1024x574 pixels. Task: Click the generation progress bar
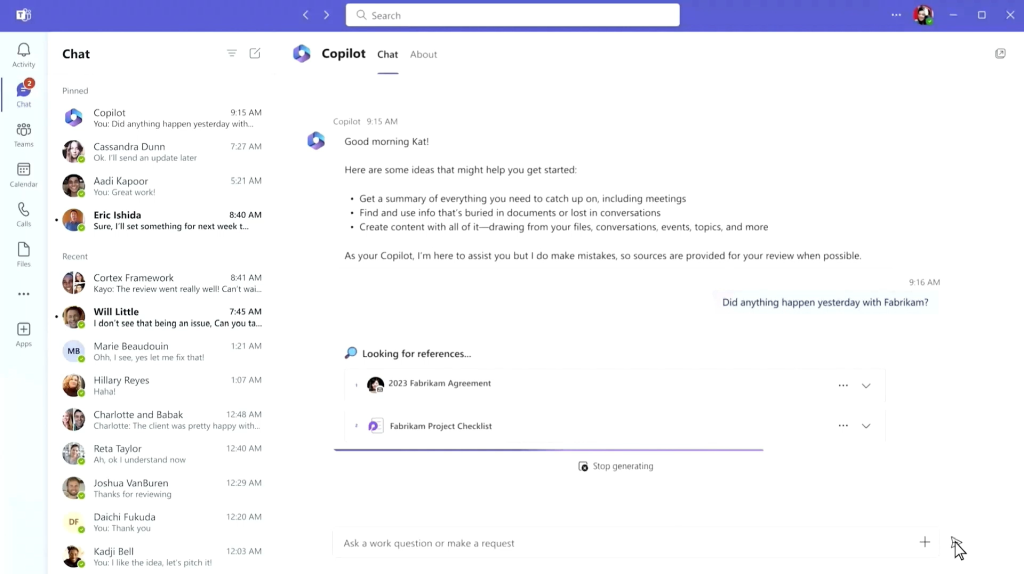point(549,450)
